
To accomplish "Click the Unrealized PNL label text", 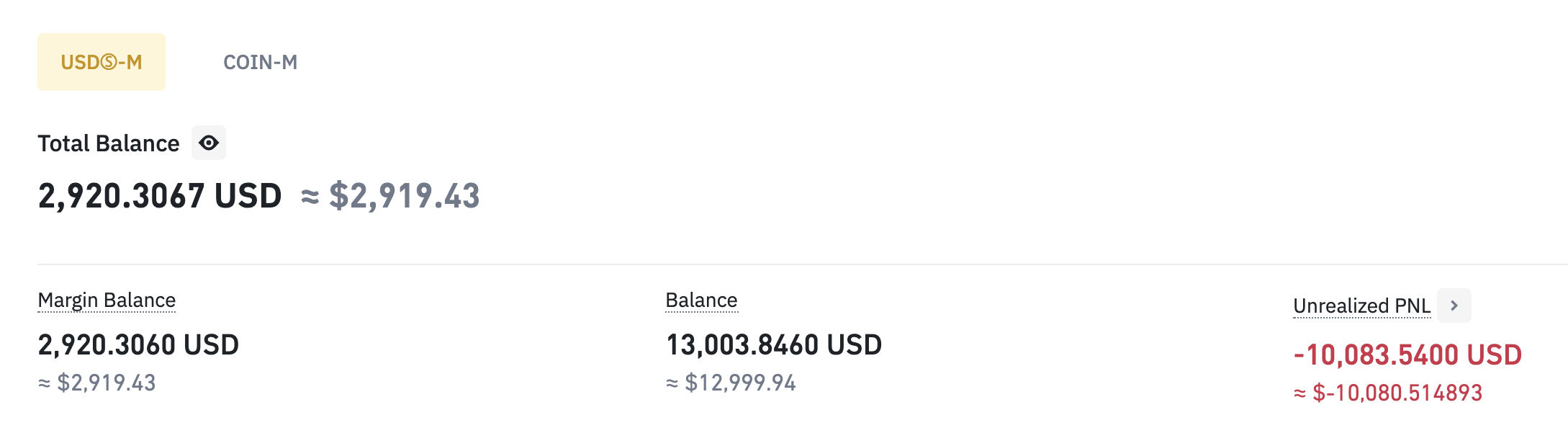I will click(x=1362, y=306).
